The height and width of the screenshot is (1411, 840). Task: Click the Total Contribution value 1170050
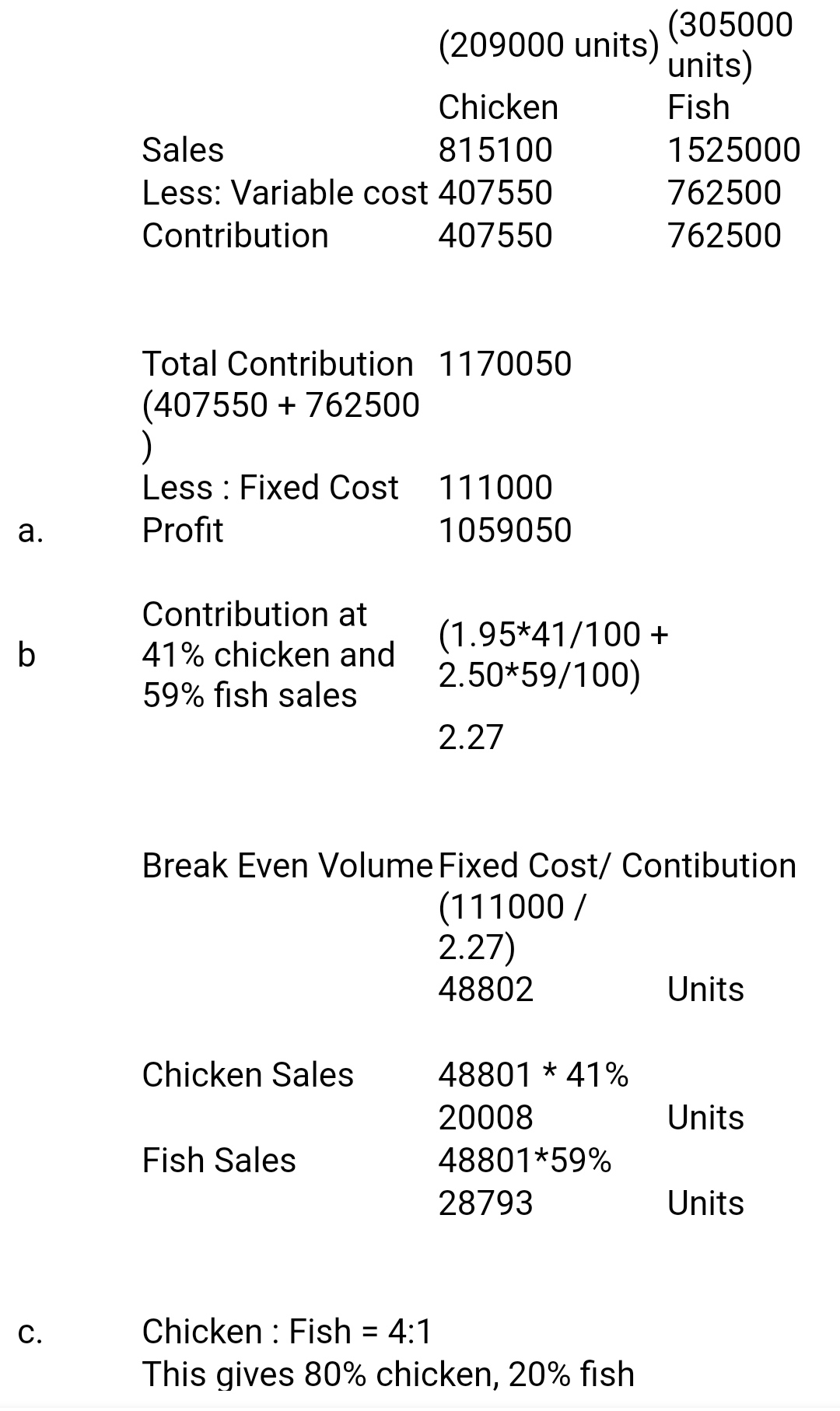click(x=505, y=364)
